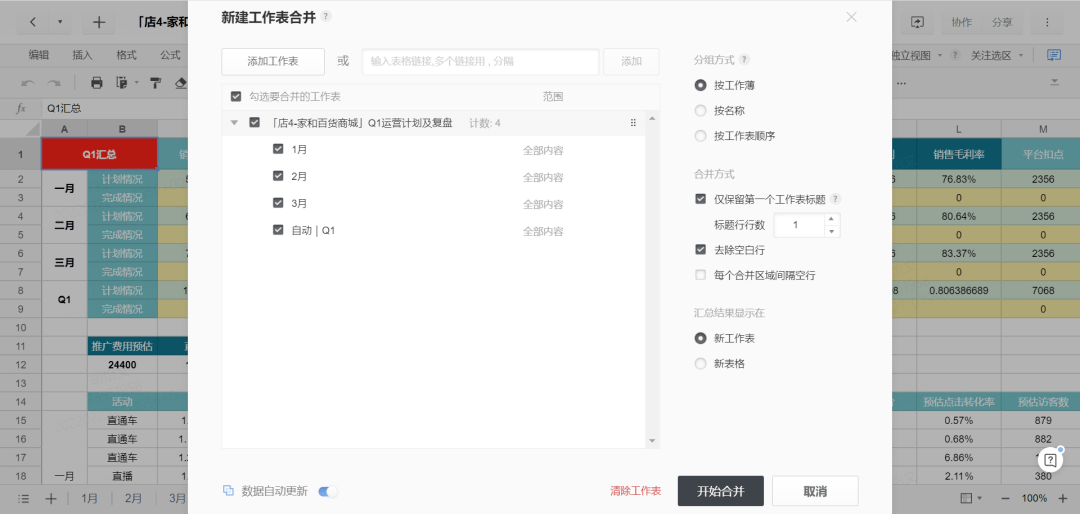Enable 每个合并区域间隔空行 checkbox
Image resolution: width=1080 pixels, height=514 pixels.
(700, 275)
